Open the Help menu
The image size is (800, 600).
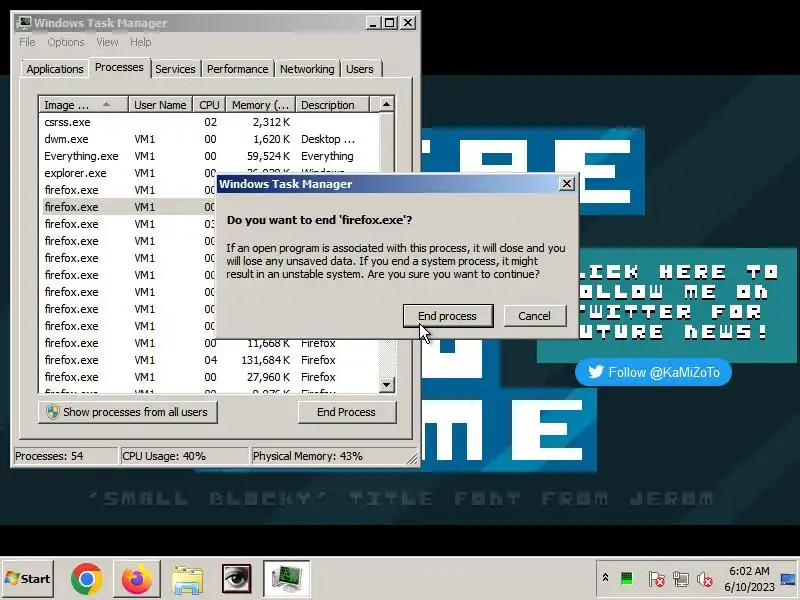(140, 42)
